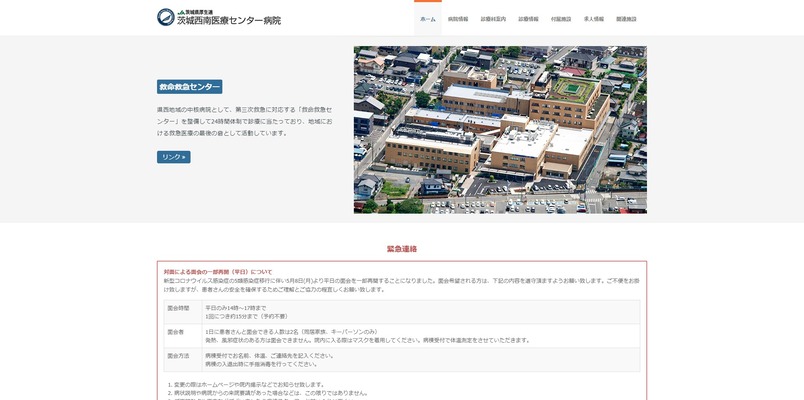The width and height of the screenshot is (804, 400).
Task: Select the ホーム navigation tab
Action: (428, 19)
